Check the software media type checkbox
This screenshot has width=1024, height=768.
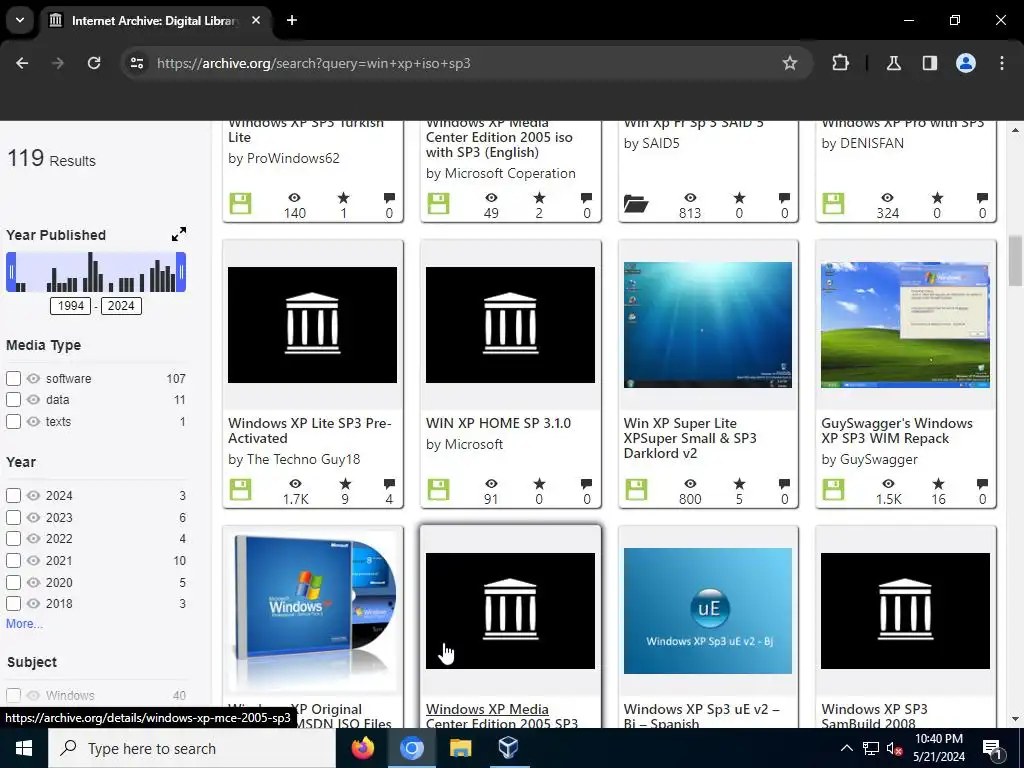(x=13, y=378)
